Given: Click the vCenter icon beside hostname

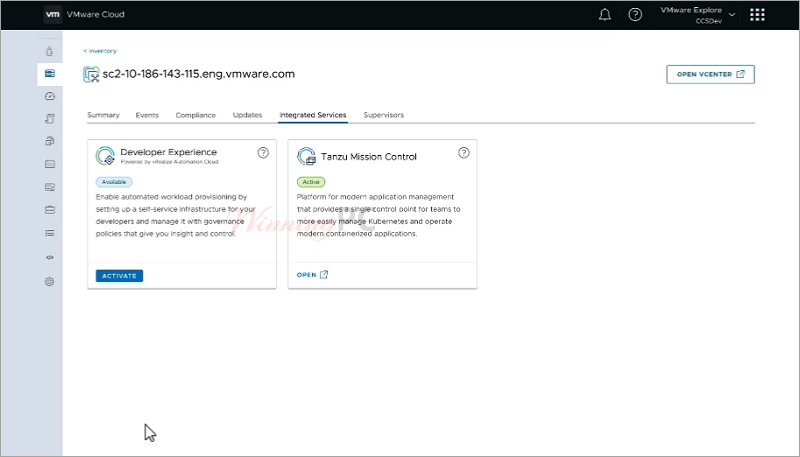Looking at the screenshot, I should point(91,74).
